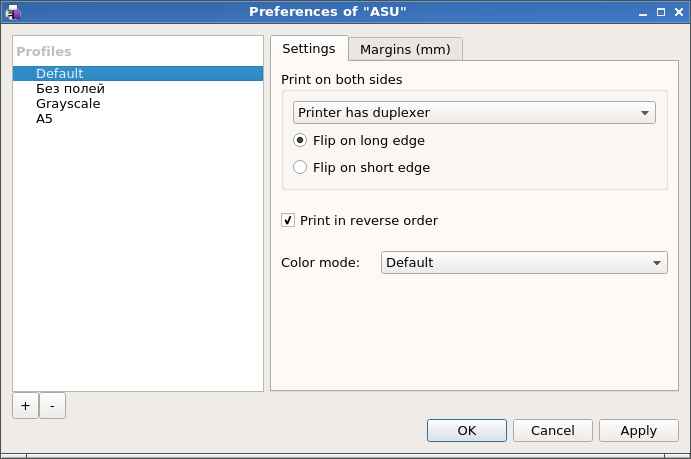Remove the profile with minus button
The height and width of the screenshot is (459, 691).
tap(52, 405)
